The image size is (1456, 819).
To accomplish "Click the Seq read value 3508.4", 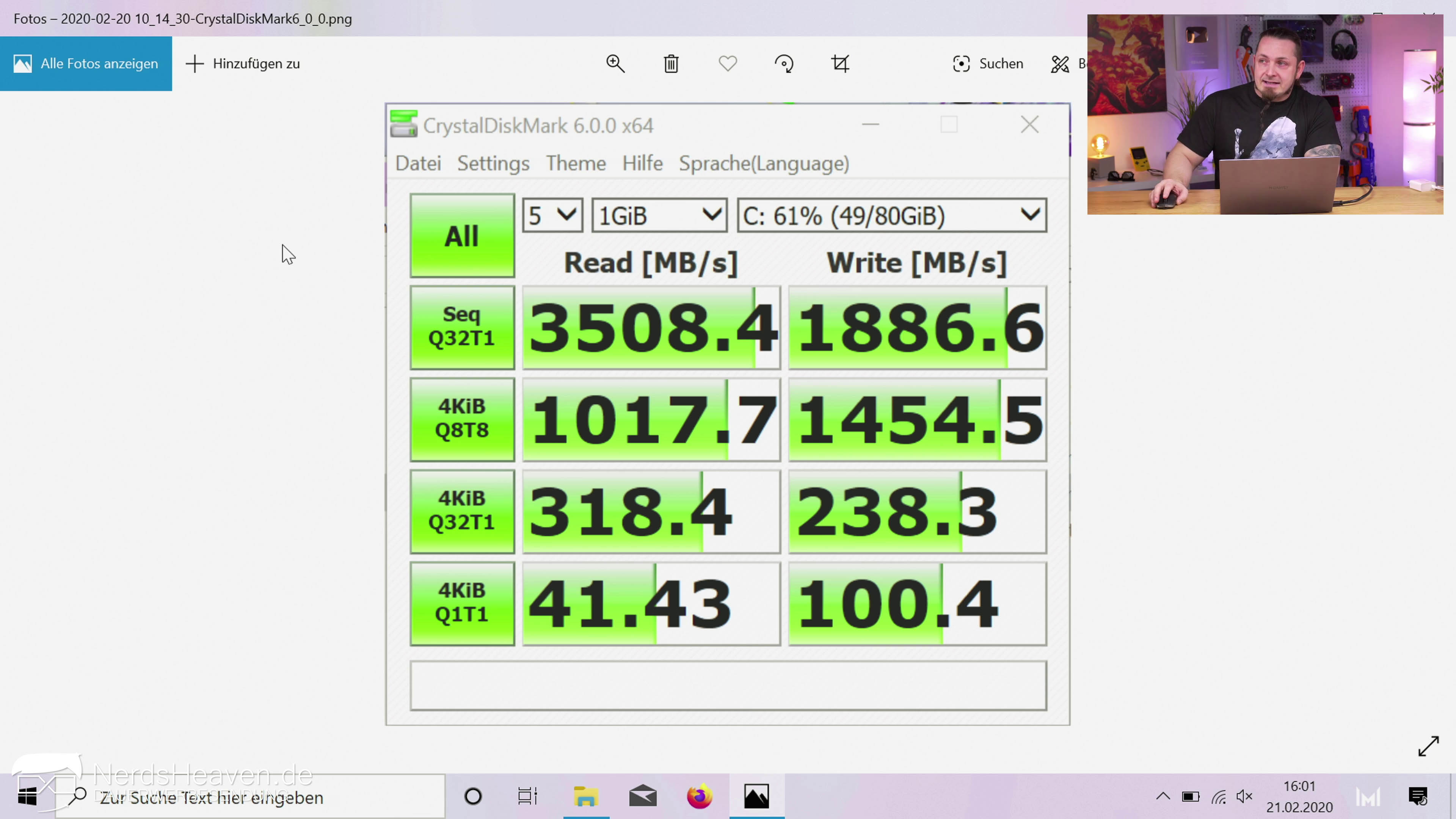I will click(x=651, y=327).
